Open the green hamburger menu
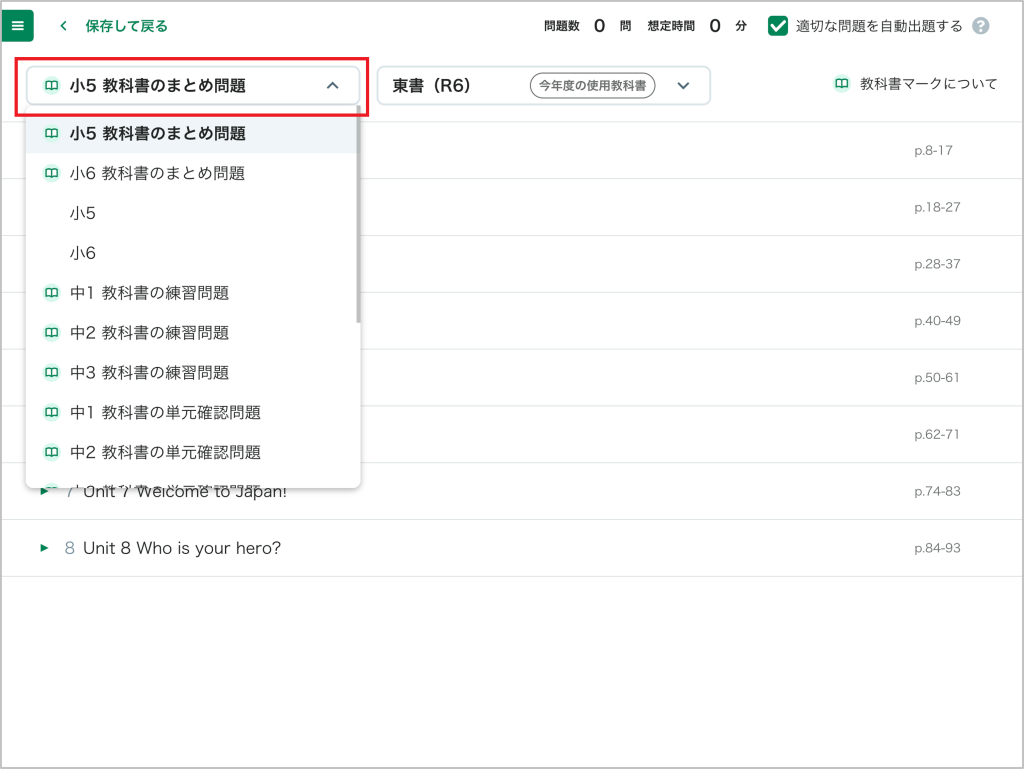Image resolution: width=1024 pixels, height=769 pixels. 18,25
